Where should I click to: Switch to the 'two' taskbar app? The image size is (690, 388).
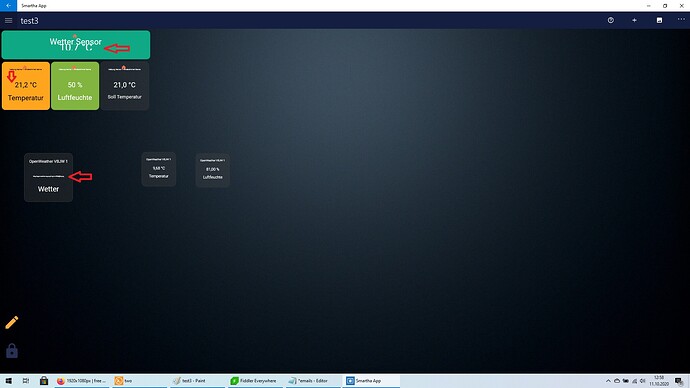(139, 381)
